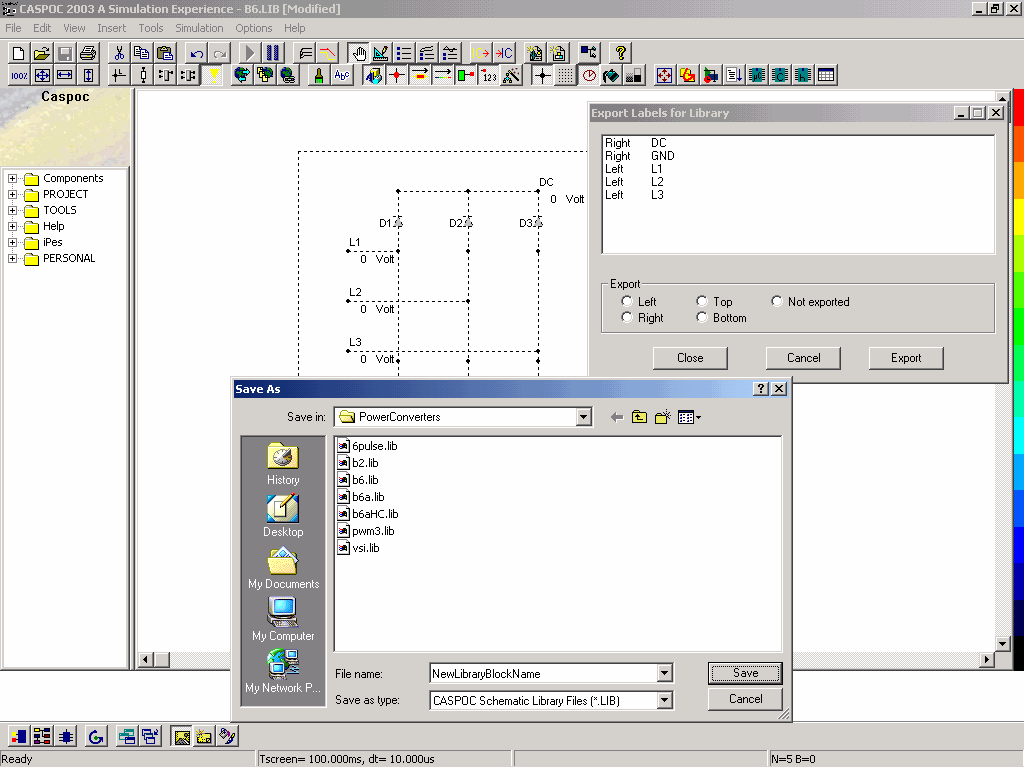Undo the last action
1024x768 pixels.
pyautogui.click(x=196, y=53)
